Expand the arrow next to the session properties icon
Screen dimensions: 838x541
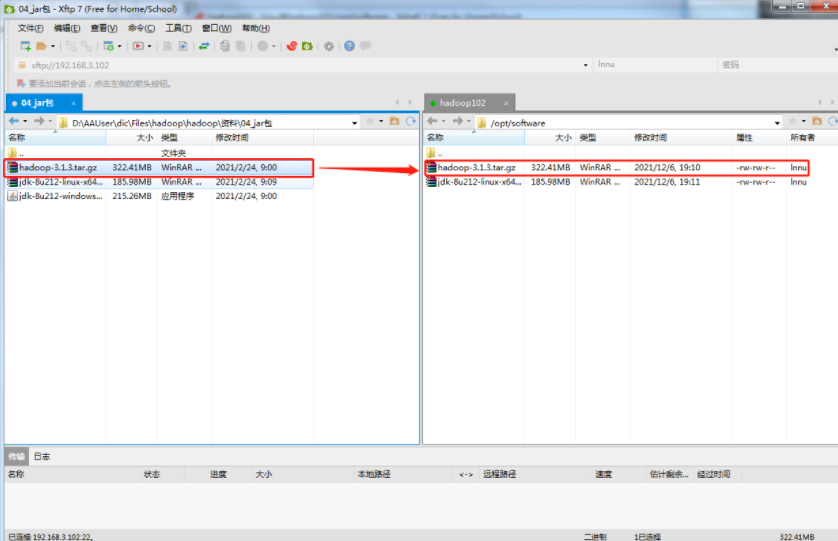120,47
